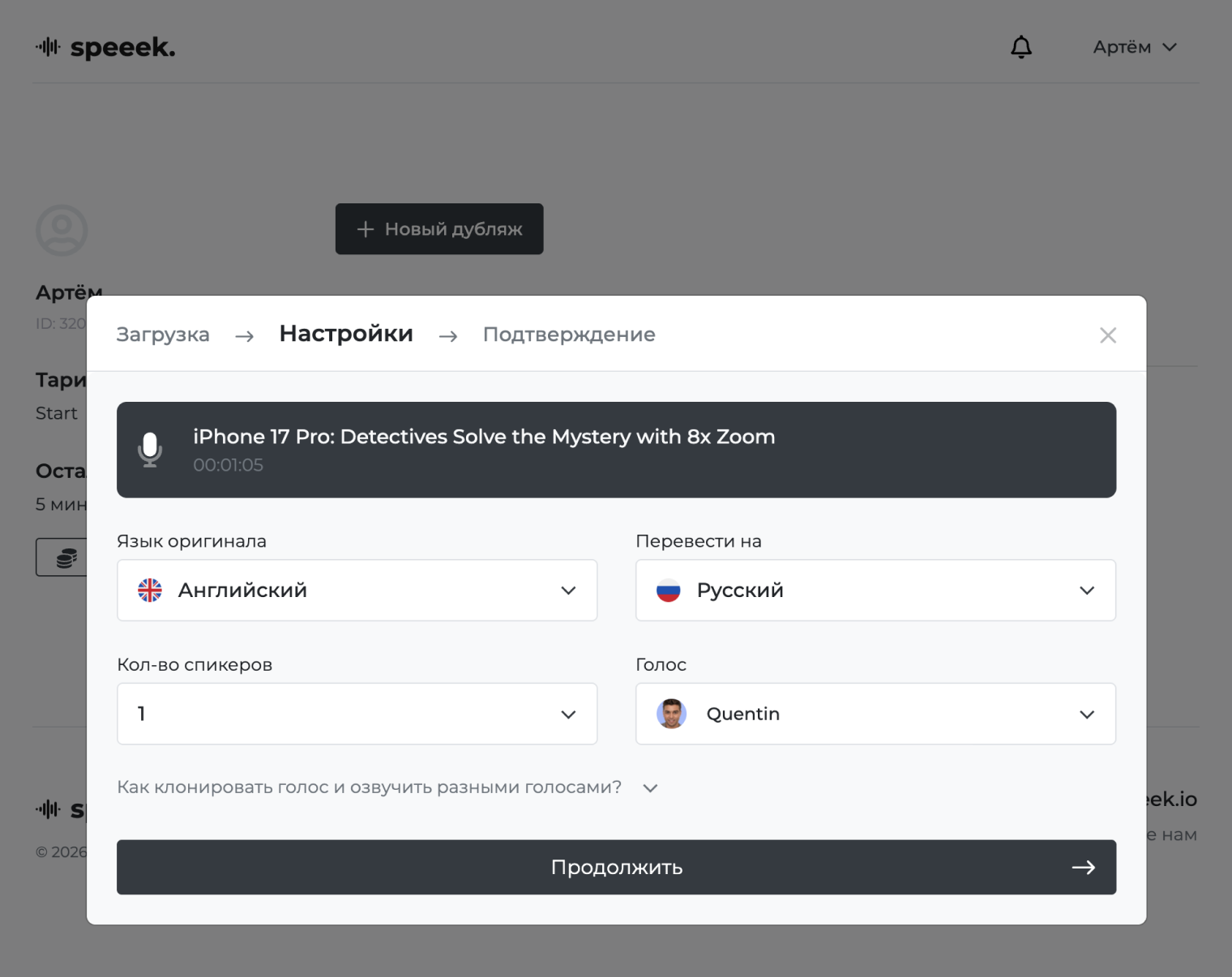Click the 00:01:05 duration text
This screenshot has height=977, width=1232.
pyautogui.click(x=228, y=465)
